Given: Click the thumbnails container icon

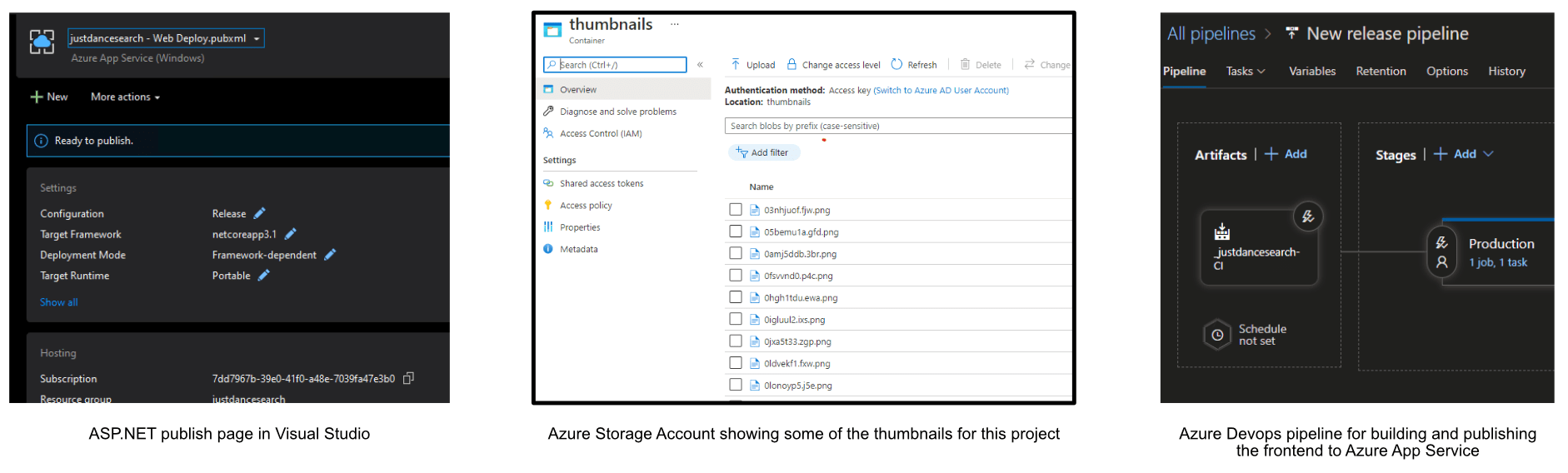Looking at the screenshot, I should point(552,30).
